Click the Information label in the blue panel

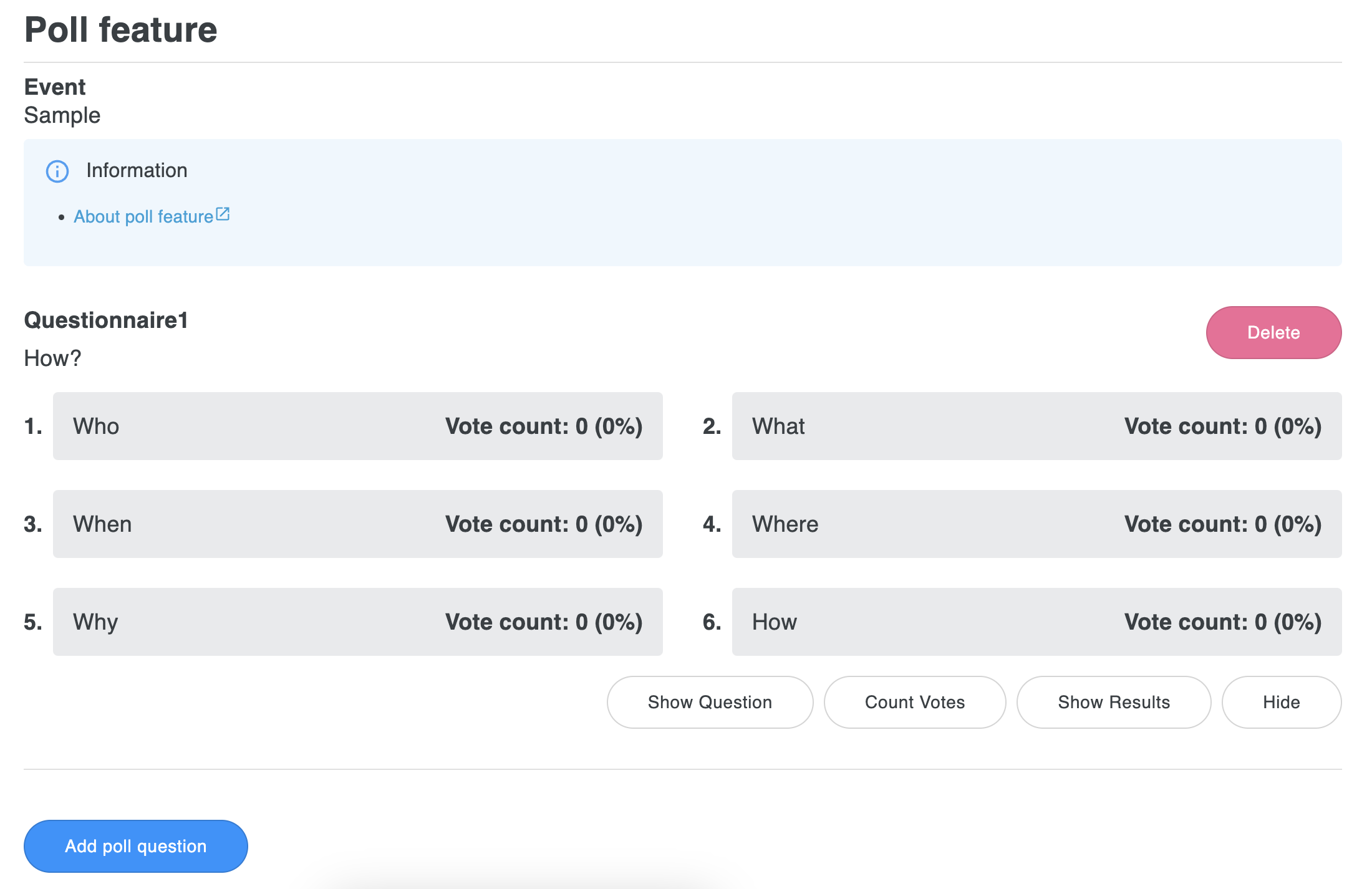tap(137, 170)
